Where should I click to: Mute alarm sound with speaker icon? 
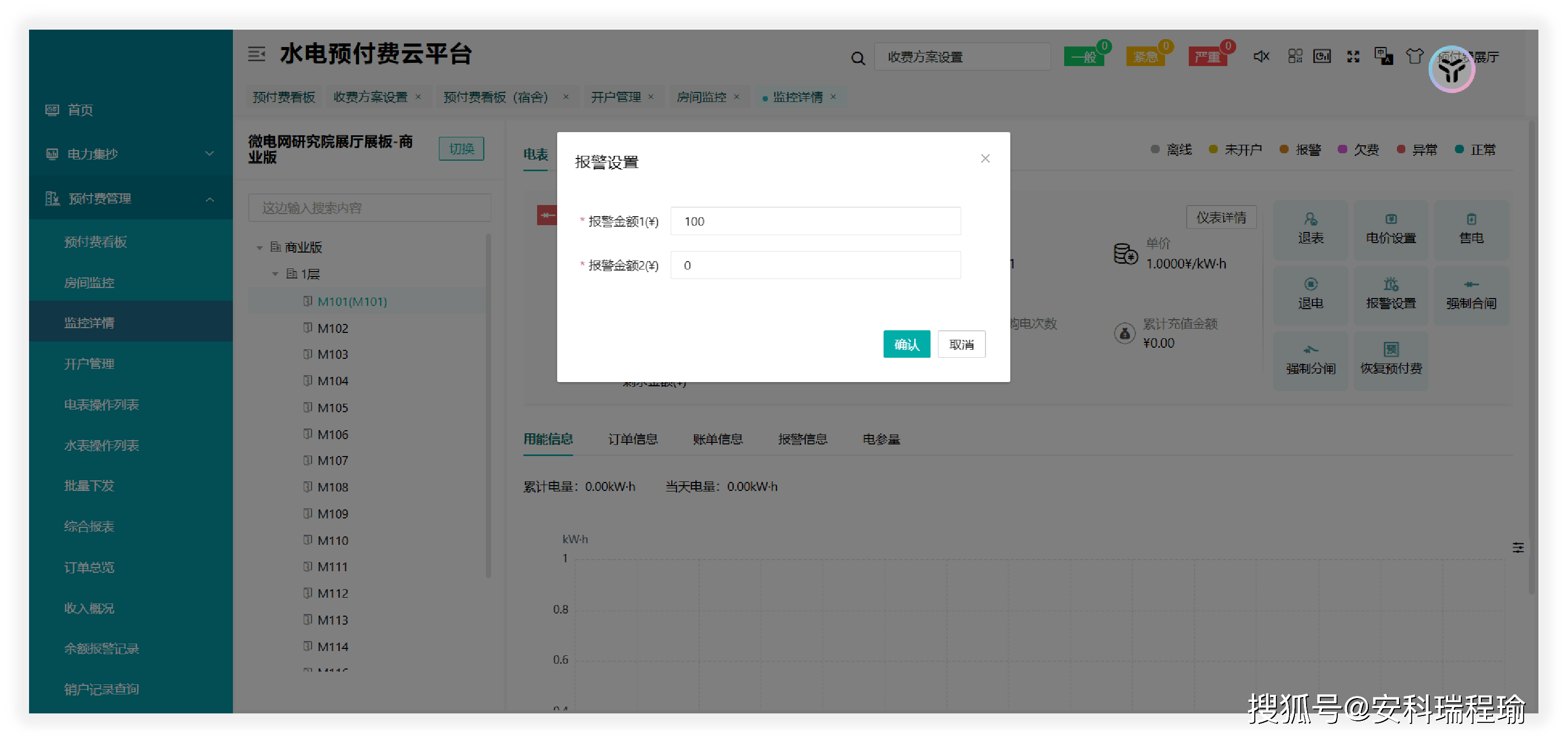click(1261, 57)
